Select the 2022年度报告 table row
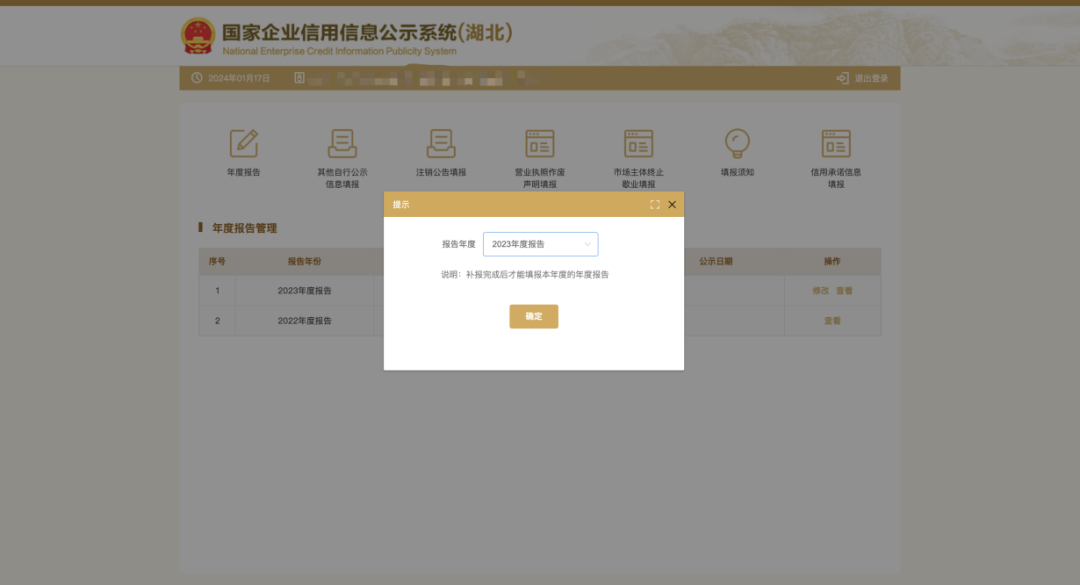Screen dimensions: 1080x585 coord(304,321)
